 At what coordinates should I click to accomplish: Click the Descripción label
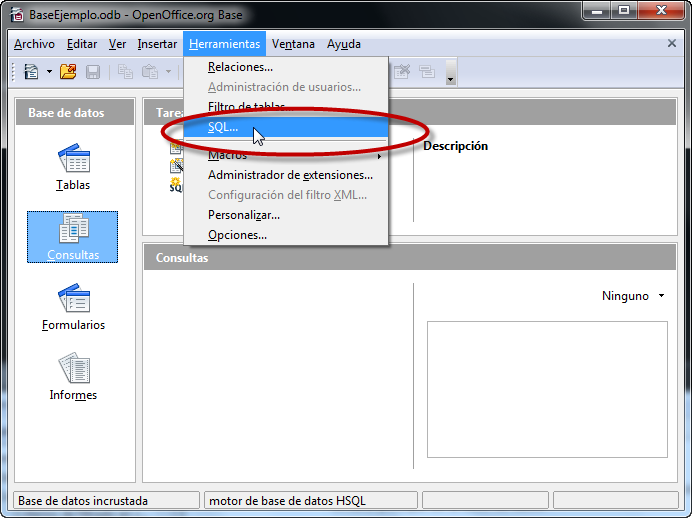tap(455, 146)
